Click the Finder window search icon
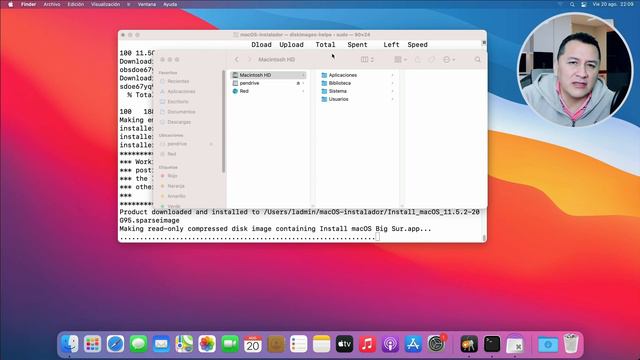 [x=478, y=60]
